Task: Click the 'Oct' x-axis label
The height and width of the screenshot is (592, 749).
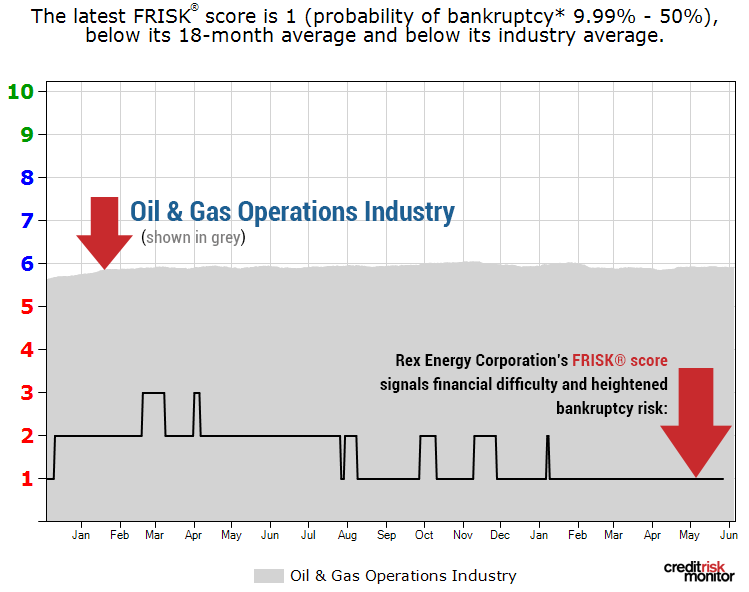Action: click(x=424, y=535)
